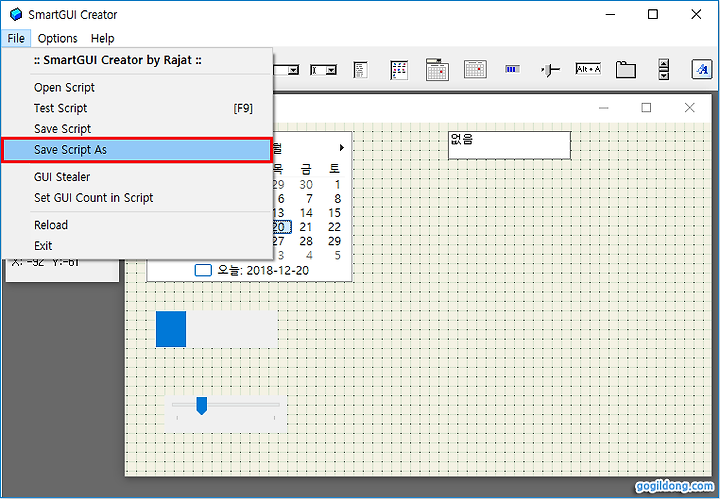The width and height of the screenshot is (720, 499).
Task: Close the SmartGUI Creator window
Action: (696, 15)
